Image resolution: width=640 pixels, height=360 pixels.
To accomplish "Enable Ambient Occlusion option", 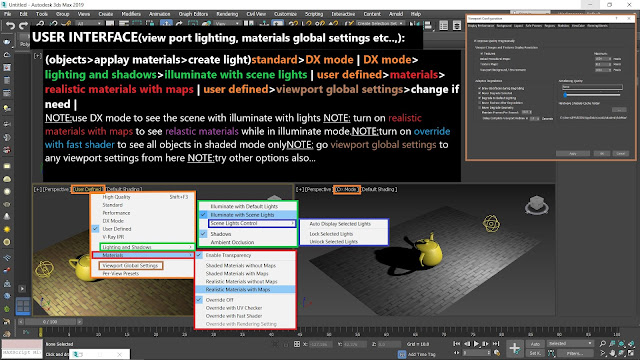I will pyautogui.click(x=247, y=242).
